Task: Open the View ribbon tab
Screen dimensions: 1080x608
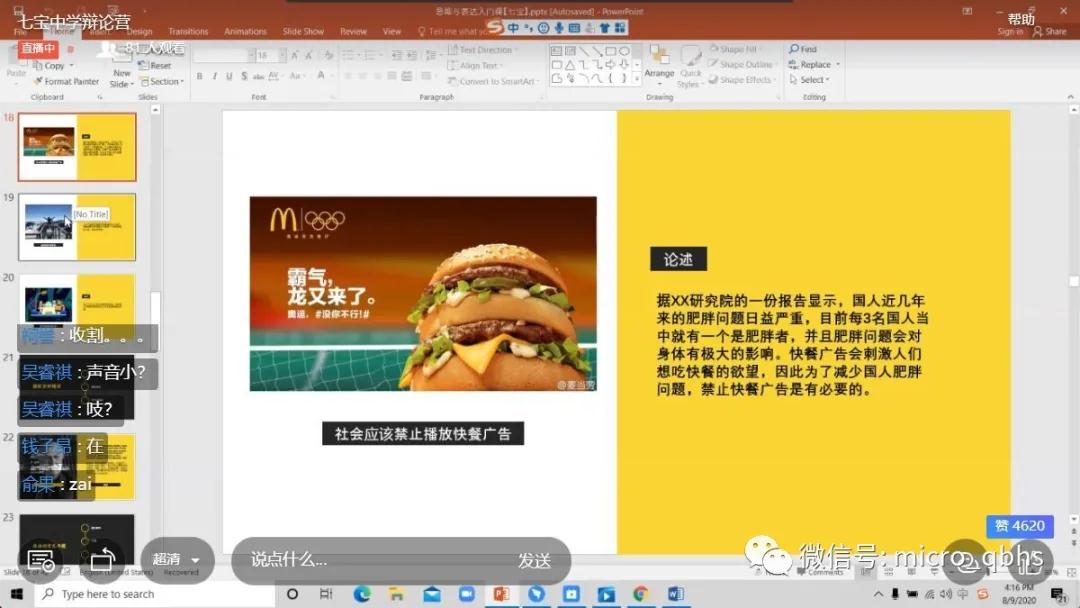Action: (x=392, y=32)
